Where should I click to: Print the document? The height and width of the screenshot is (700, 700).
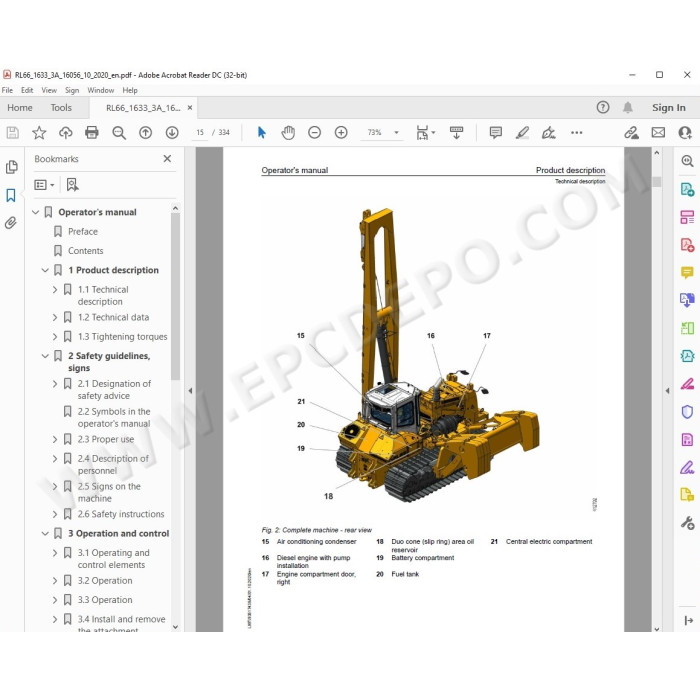[x=92, y=133]
